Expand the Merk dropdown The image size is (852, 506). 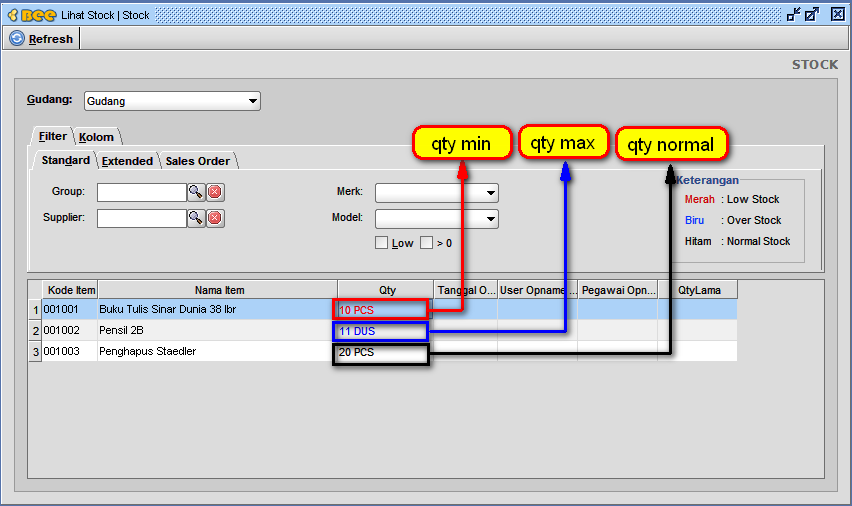437,193
